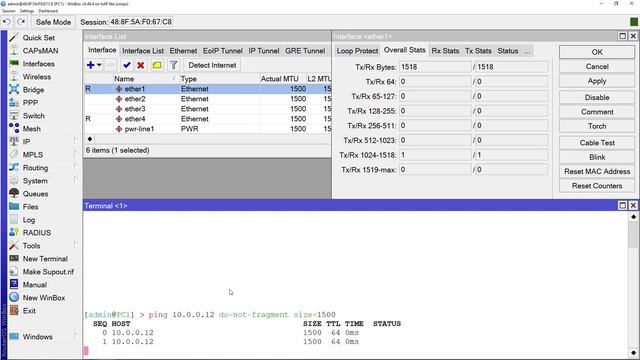Click Reset Counters
The height and width of the screenshot is (360, 640).
tap(597, 186)
